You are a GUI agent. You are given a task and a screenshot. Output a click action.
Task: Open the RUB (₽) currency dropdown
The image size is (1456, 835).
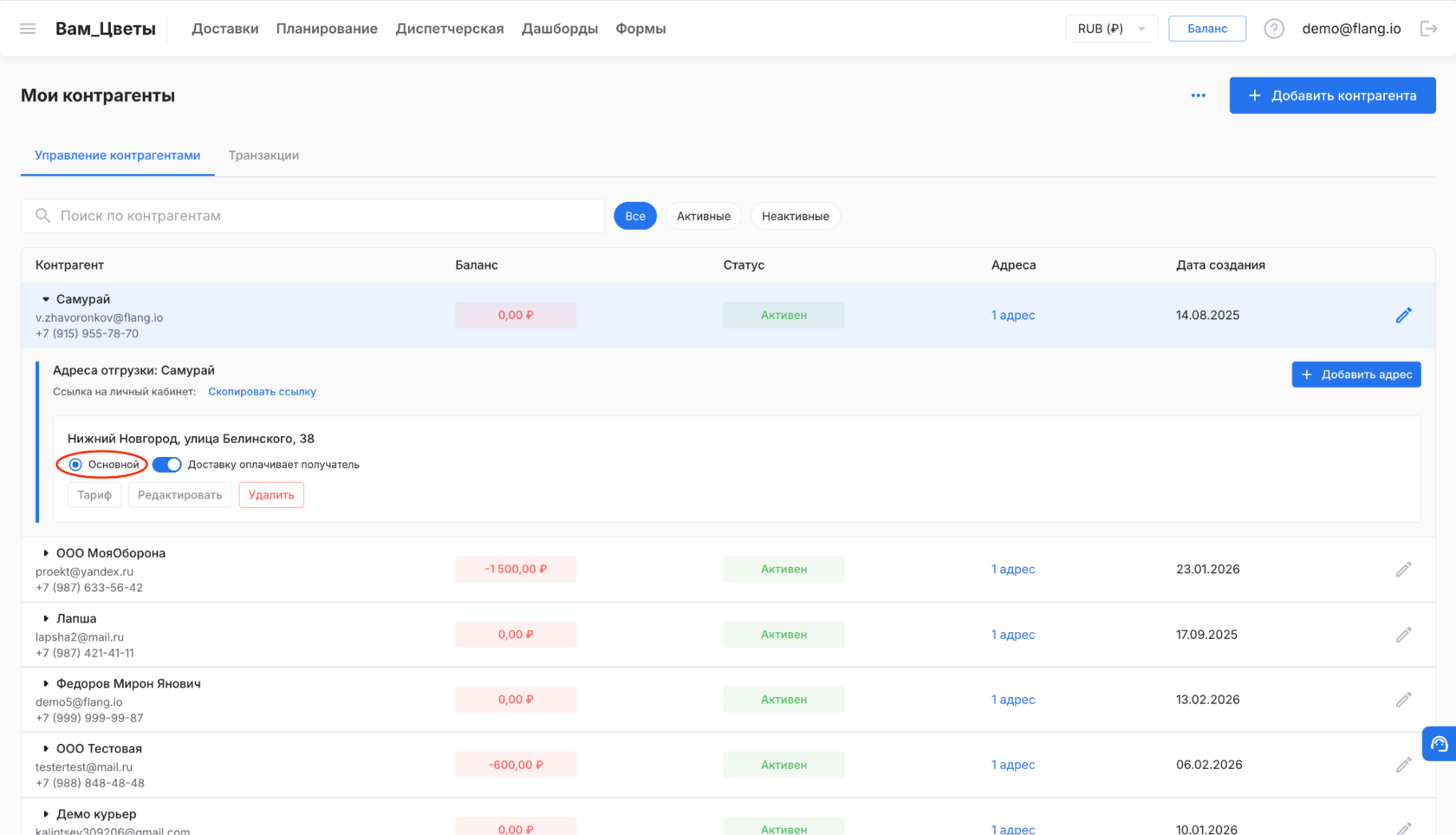coord(1111,29)
